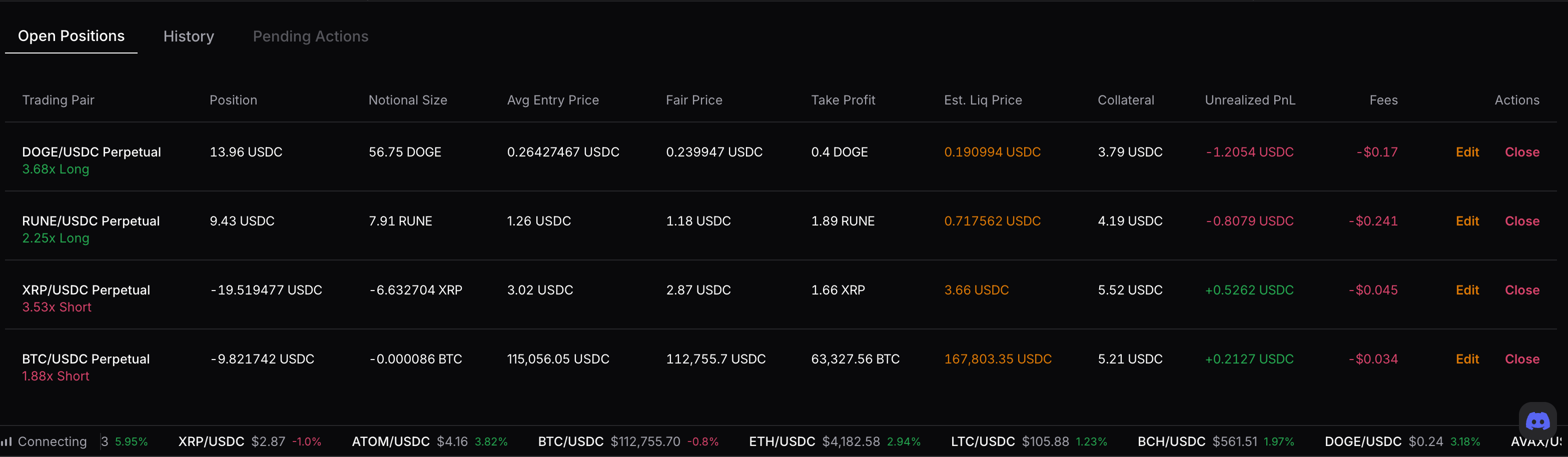Viewport: 1568px width, 457px height.
Task: Close the DOGE/USDC Perpetual position
Action: 1522,152
